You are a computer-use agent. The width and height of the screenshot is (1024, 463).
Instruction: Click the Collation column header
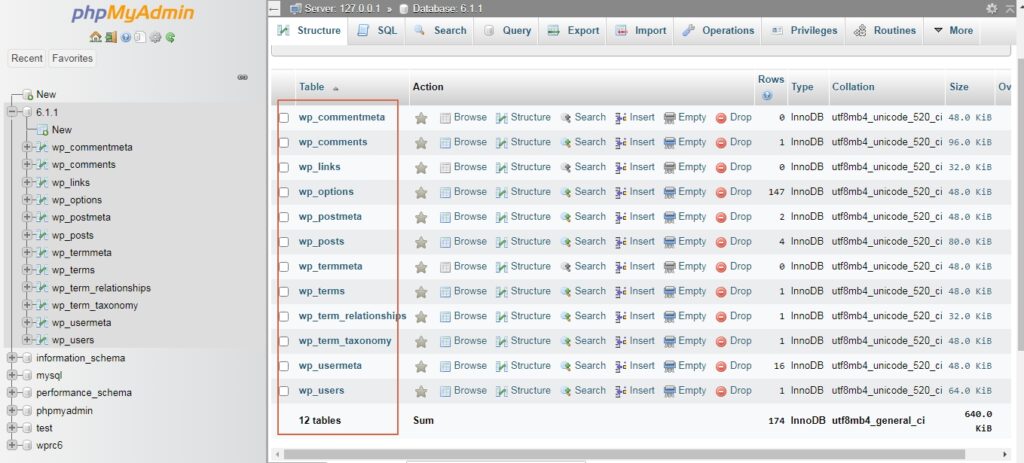[x=853, y=87]
